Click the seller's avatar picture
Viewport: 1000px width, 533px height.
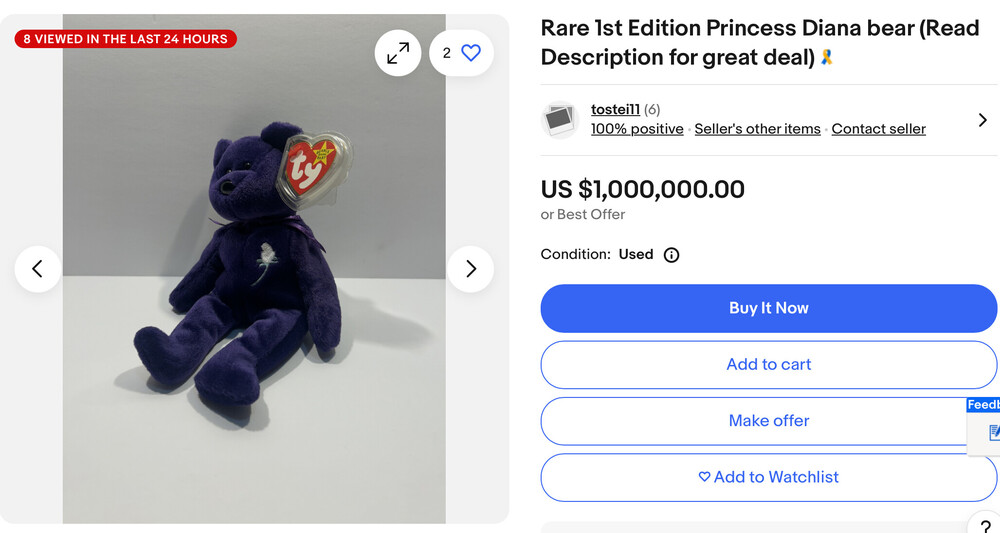point(560,120)
